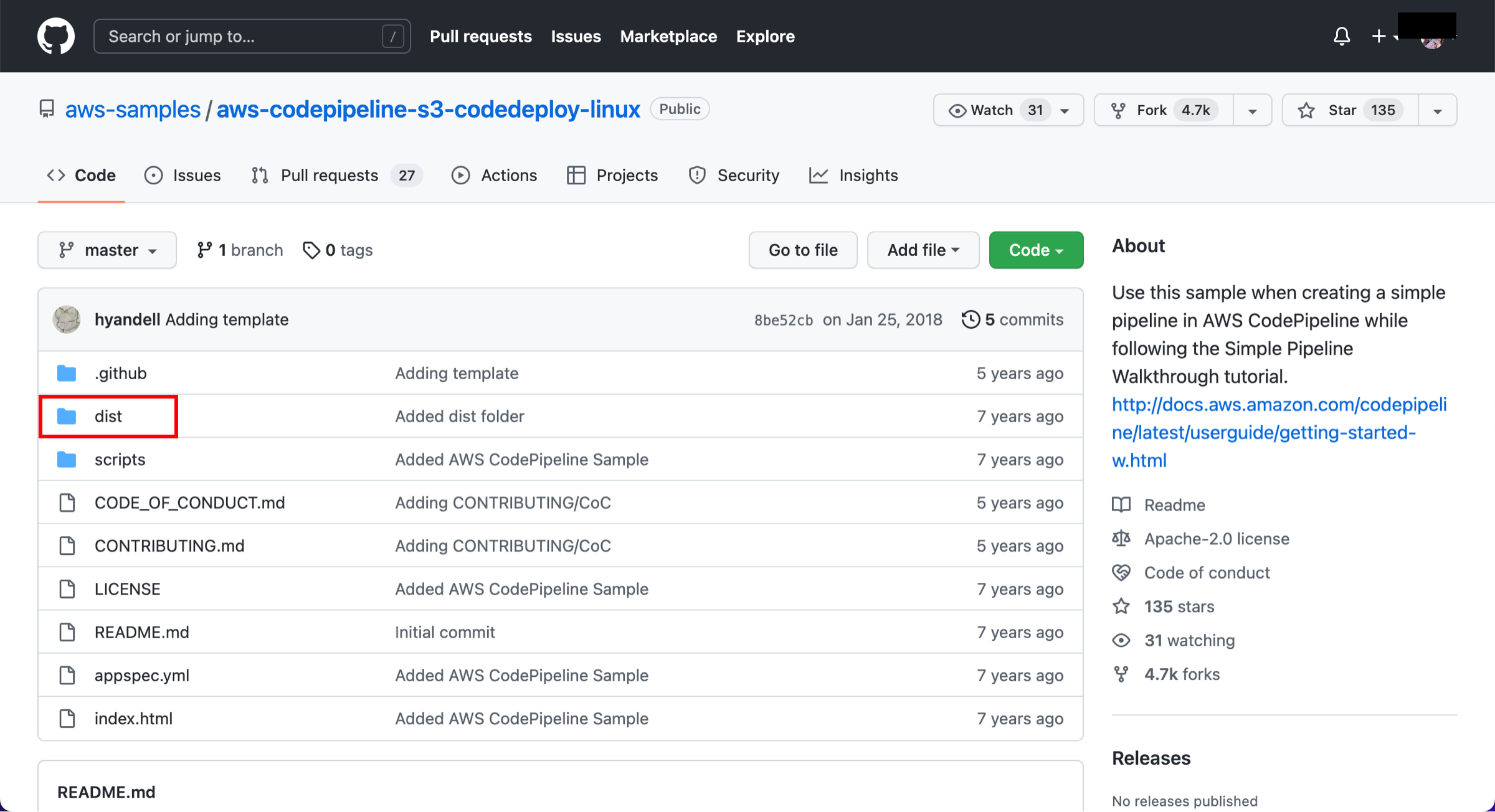Click the appspec.yml file icon
Screen dimensions: 1495x812
[67, 675]
